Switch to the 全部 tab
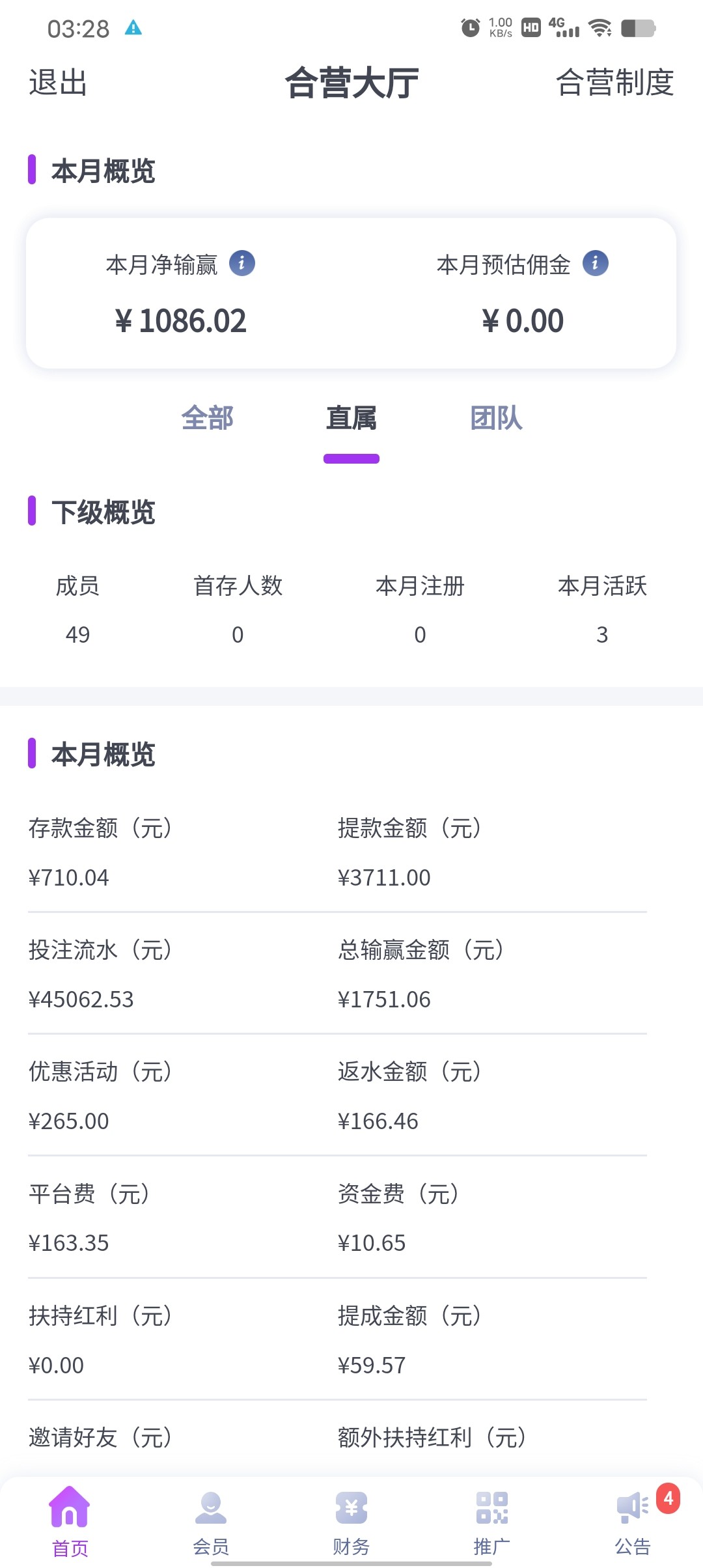This screenshot has height=1568, width=703. [x=207, y=418]
